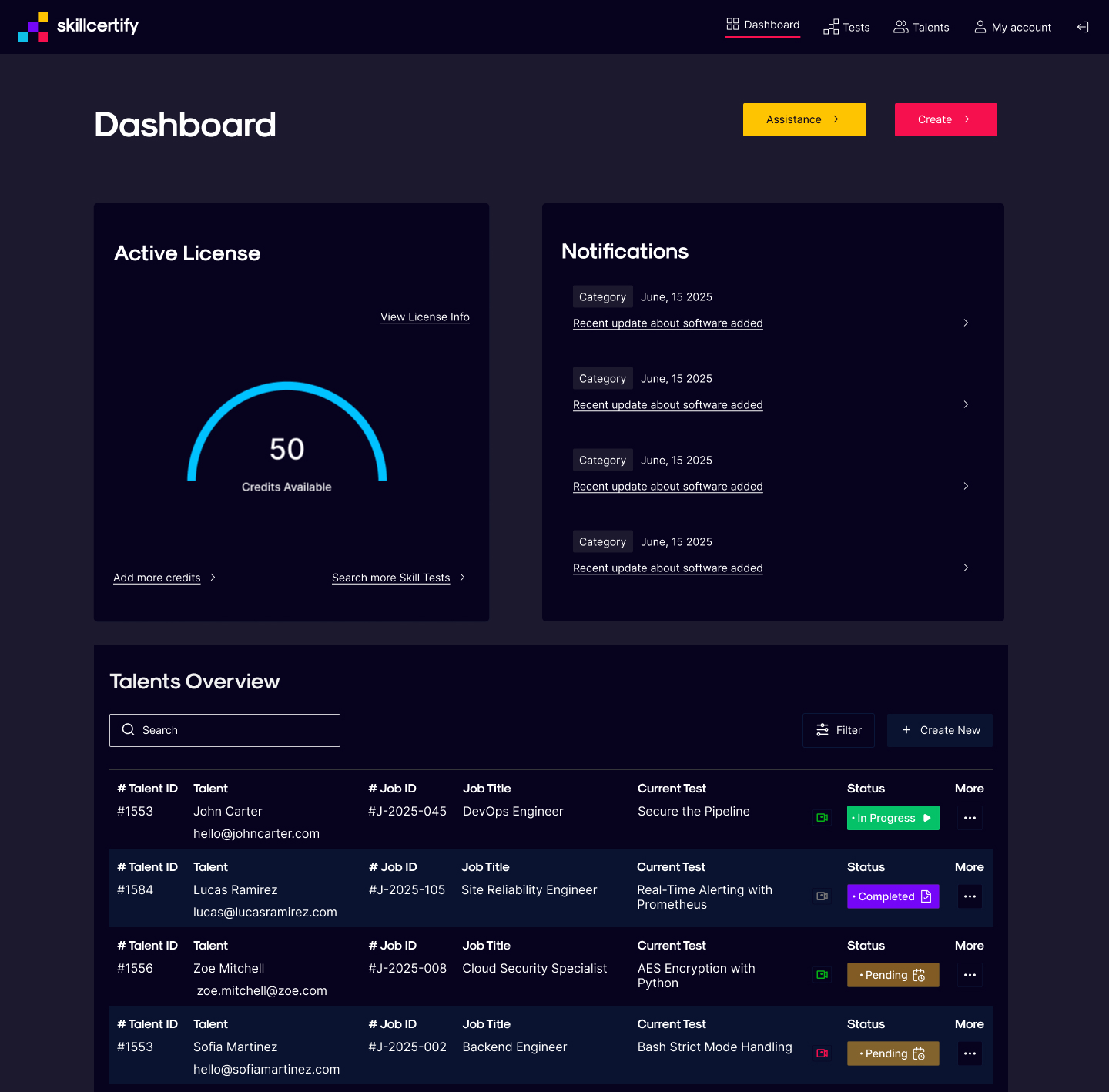Click the red camera icon for Sofia Martinez
1109x1092 pixels.
pos(822,1053)
